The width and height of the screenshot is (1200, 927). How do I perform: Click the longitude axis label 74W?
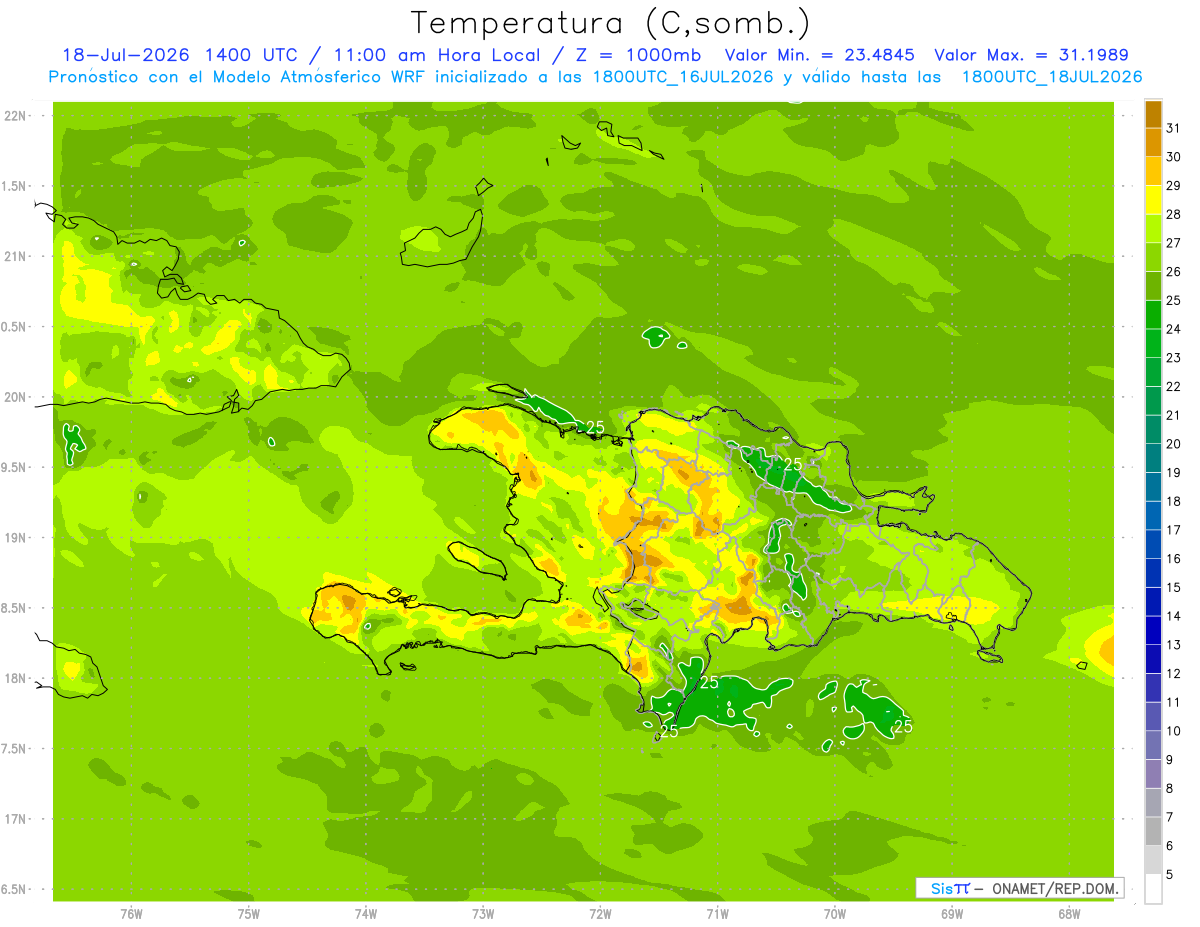pos(365,914)
